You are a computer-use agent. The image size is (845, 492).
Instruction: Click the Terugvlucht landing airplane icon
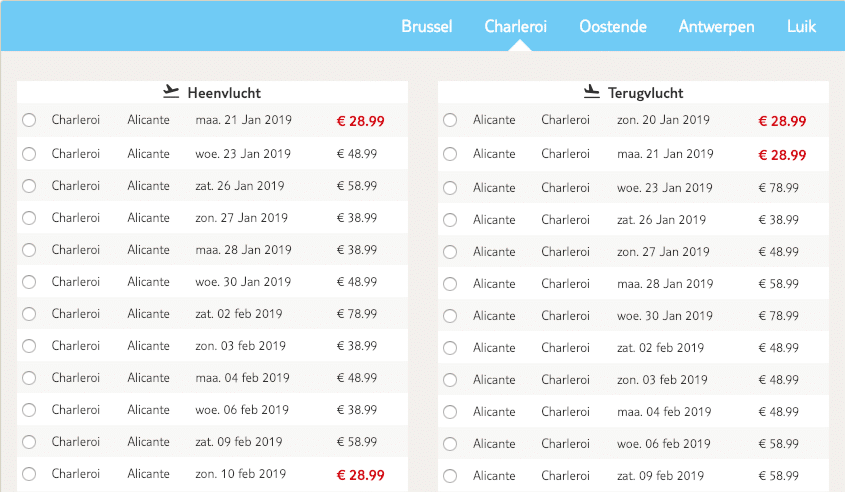tap(592, 92)
